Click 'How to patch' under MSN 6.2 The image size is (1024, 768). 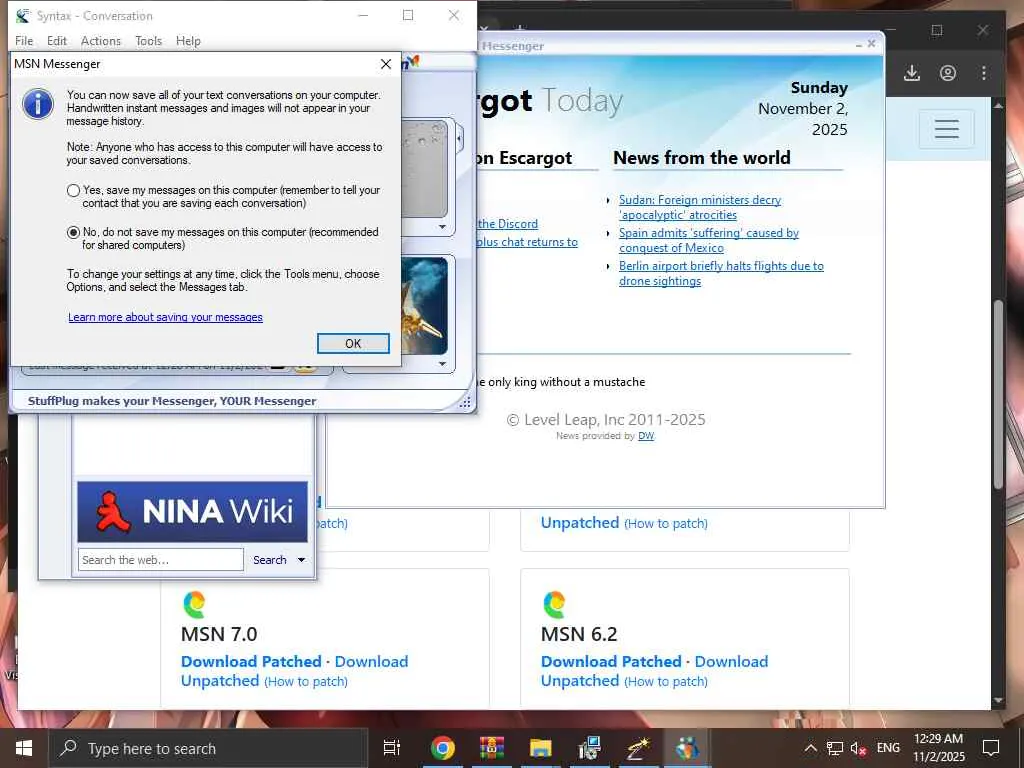click(x=665, y=682)
